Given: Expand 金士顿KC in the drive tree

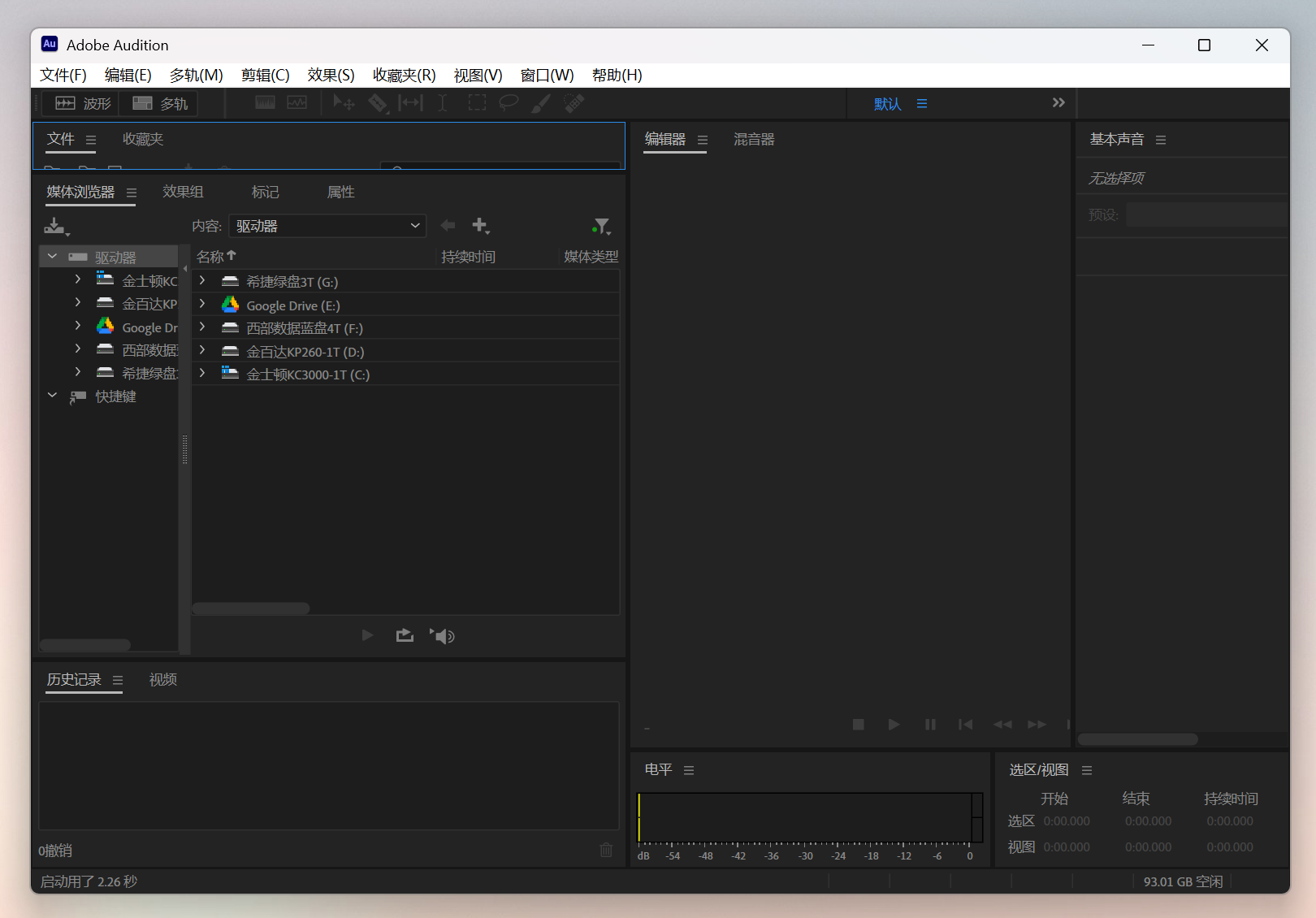Looking at the screenshot, I should tap(78, 279).
